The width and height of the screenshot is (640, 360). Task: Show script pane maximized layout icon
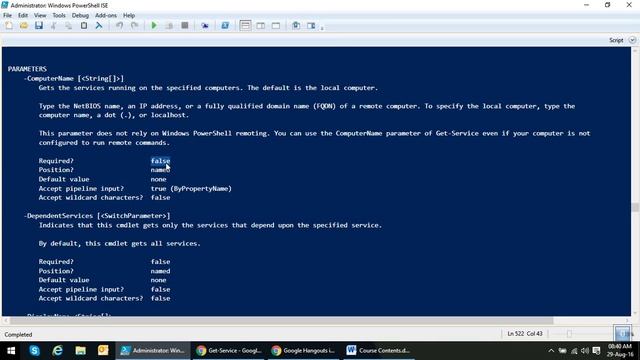276,25
